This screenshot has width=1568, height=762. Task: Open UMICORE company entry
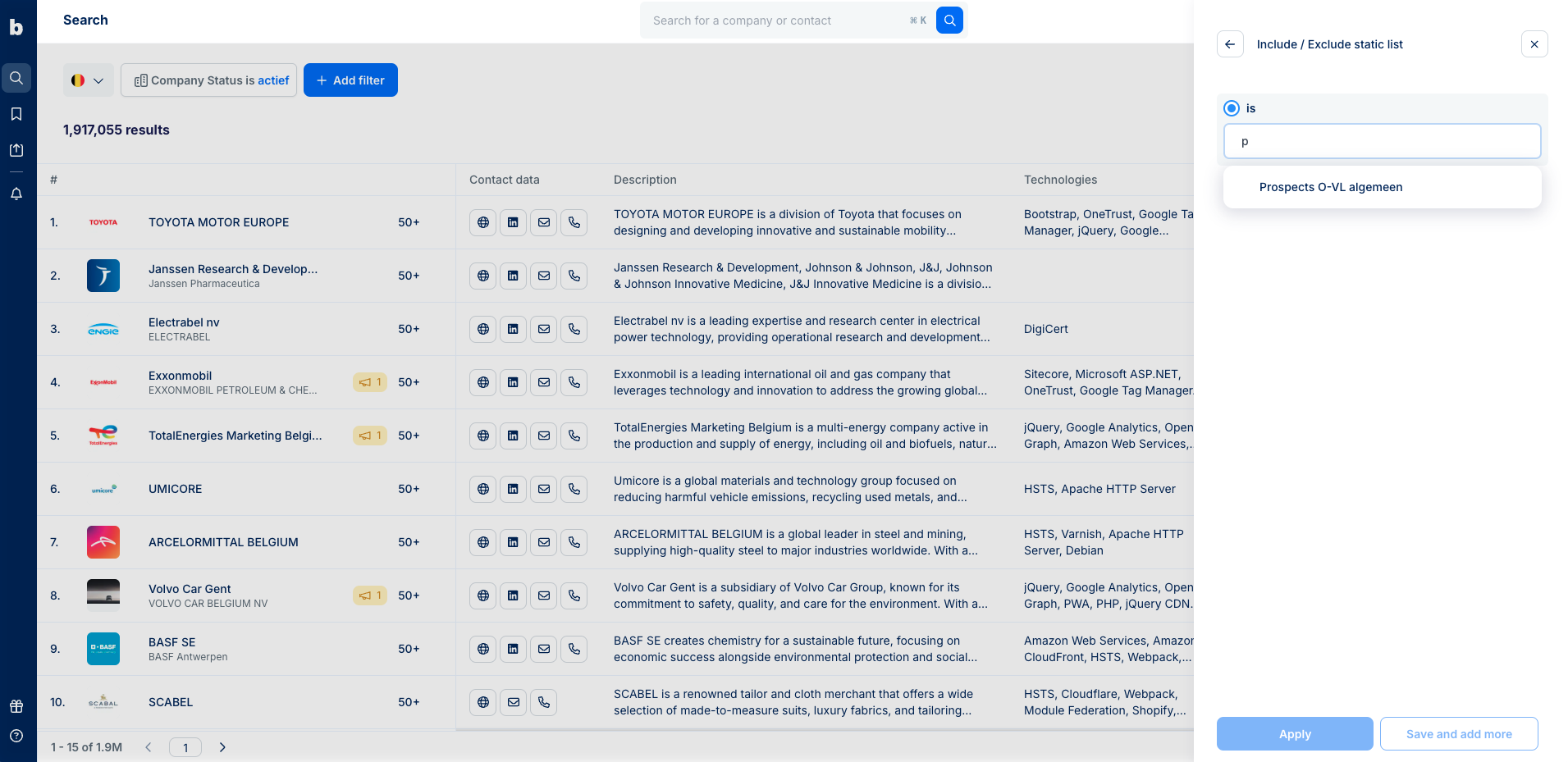tap(175, 489)
